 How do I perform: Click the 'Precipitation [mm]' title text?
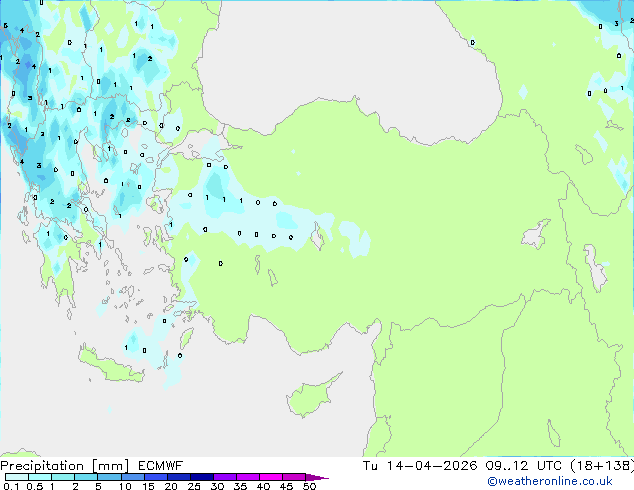click(x=65, y=466)
